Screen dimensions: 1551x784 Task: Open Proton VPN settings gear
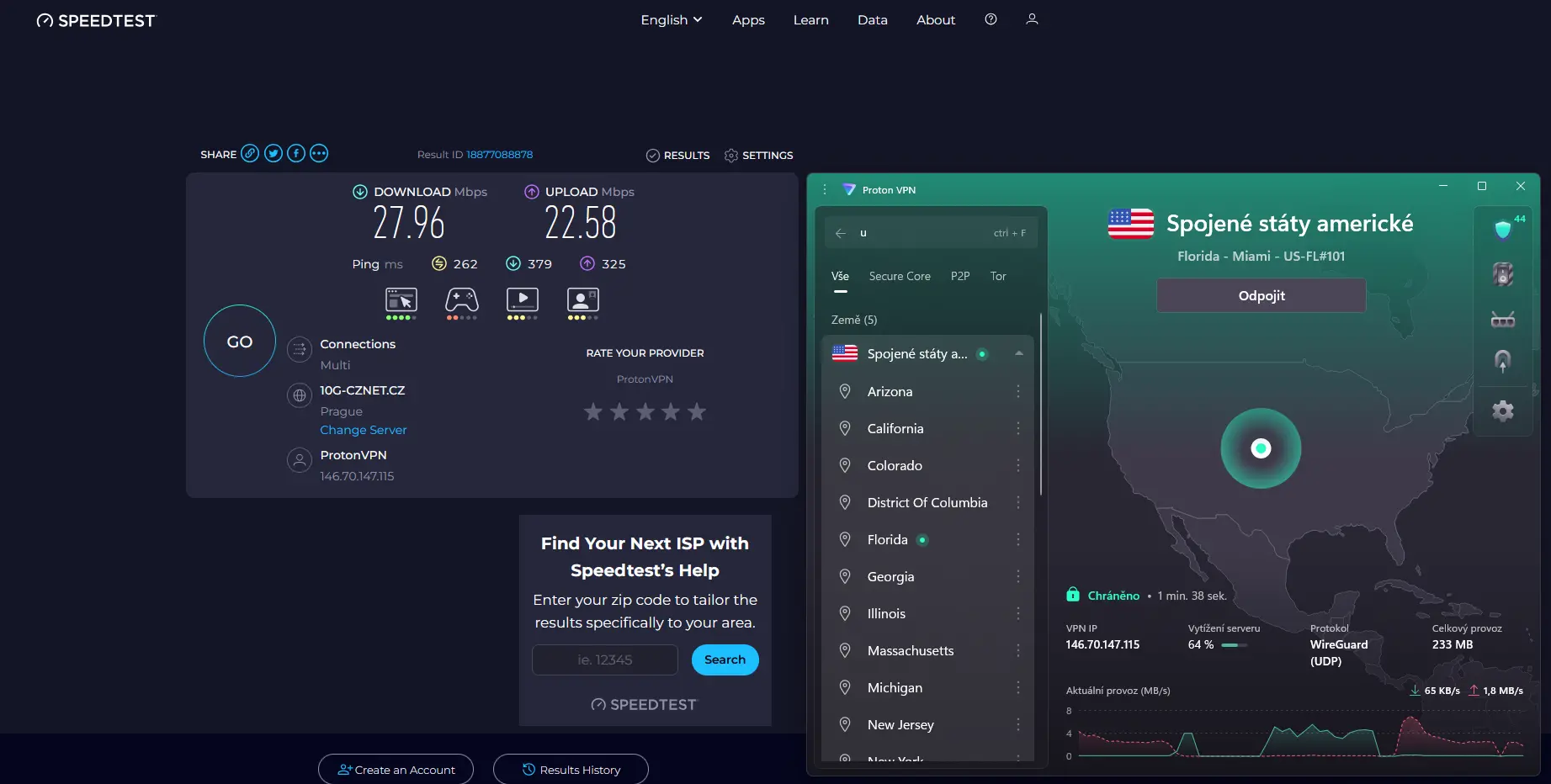(x=1502, y=411)
